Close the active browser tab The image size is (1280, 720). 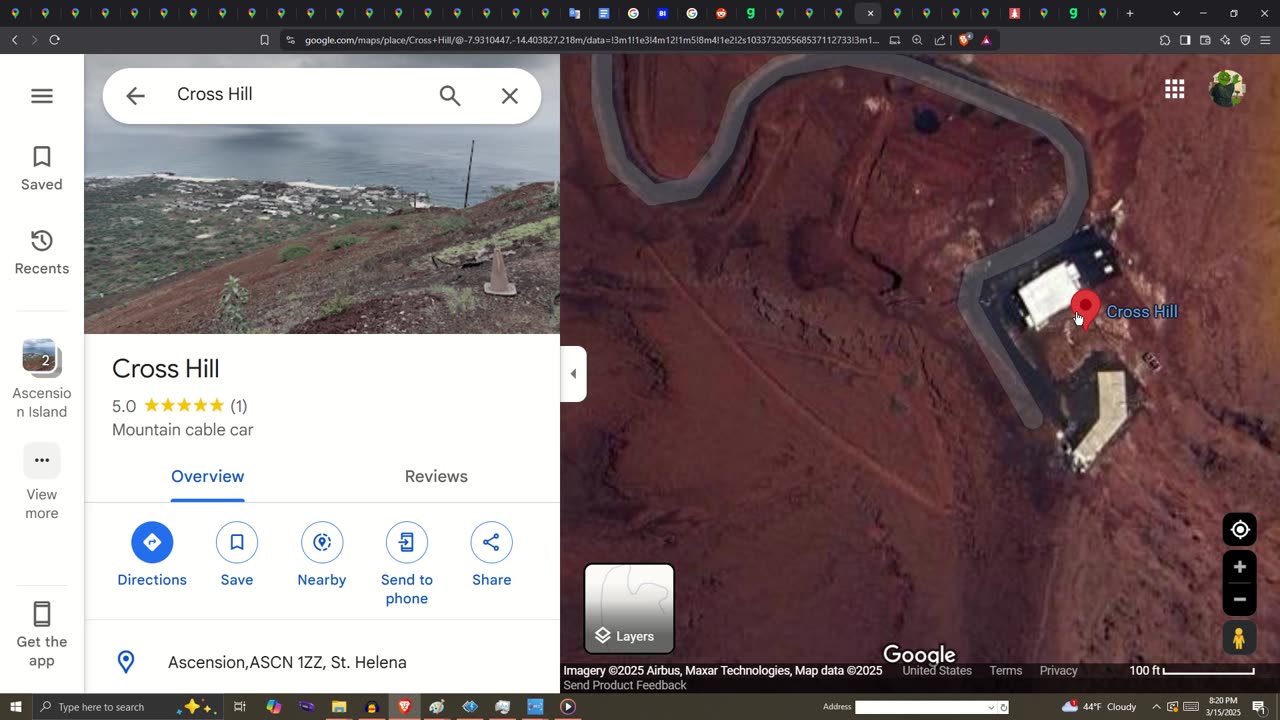870,13
